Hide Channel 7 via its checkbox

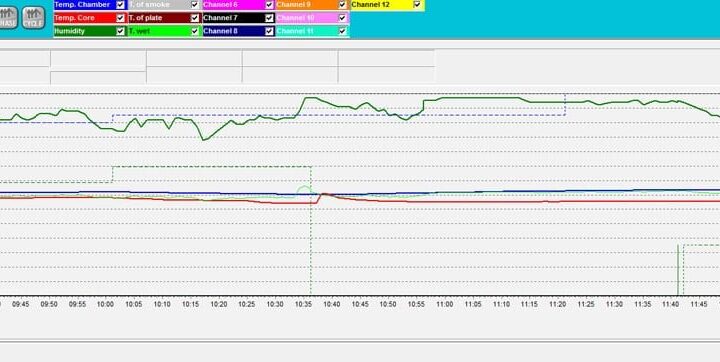[269, 18]
